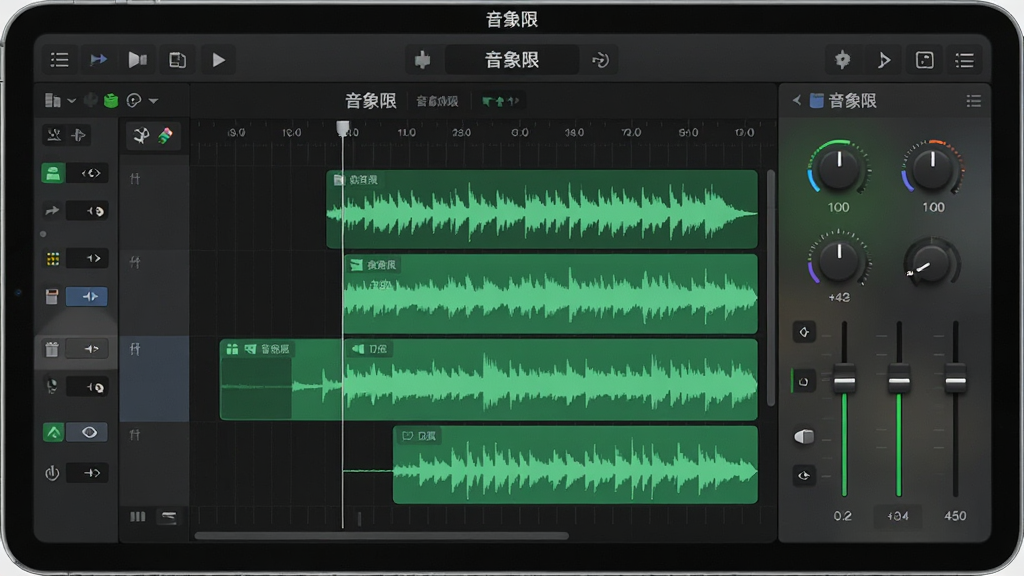The height and width of the screenshot is (576, 1024).
Task: Toggle the pill-shaped switch beside the faders
Action: (x=804, y=436)
